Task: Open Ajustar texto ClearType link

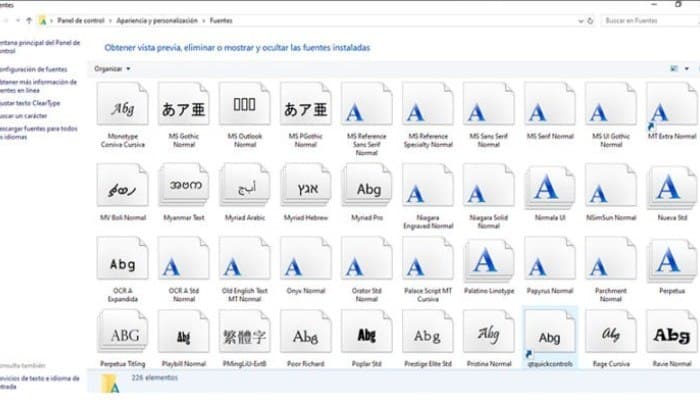Action: point(30,103)
